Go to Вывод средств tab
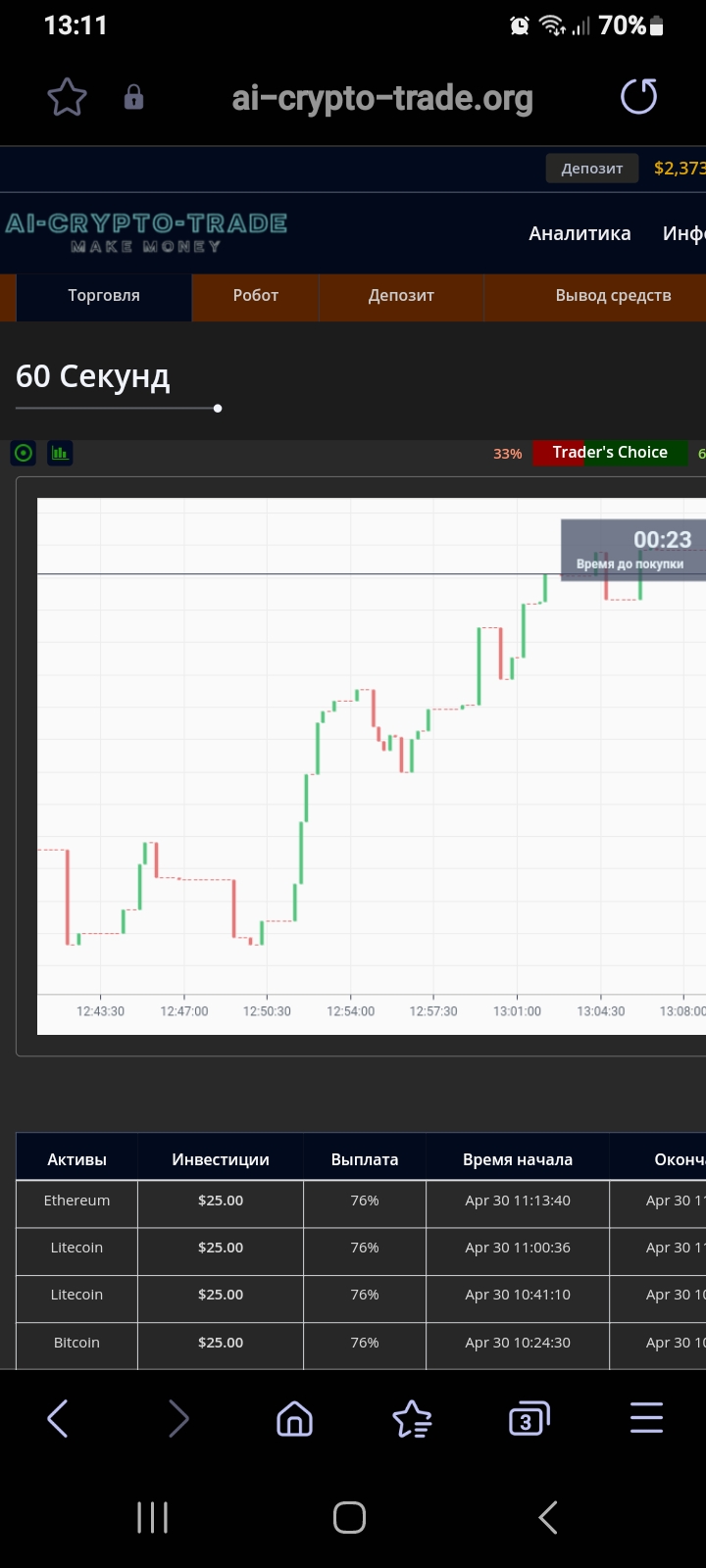Screen dimensions: 706x1568 [613, 296]
